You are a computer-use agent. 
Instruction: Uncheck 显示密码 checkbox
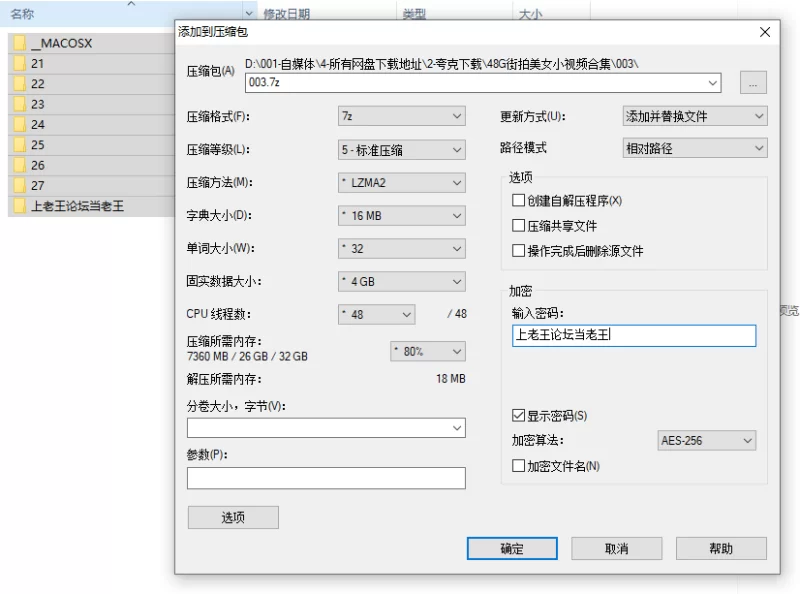click(518, 415)
